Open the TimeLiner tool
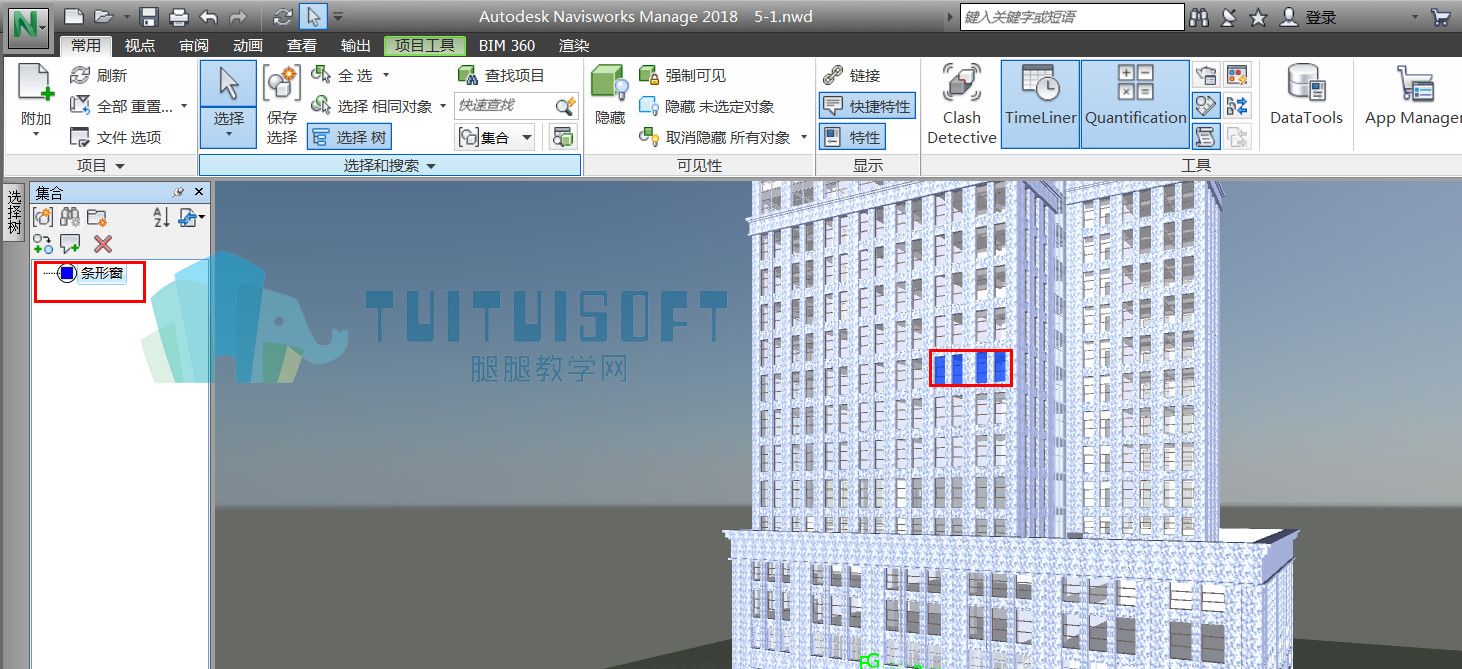This screenshot has width=1462, height=669. point(1040,104)
